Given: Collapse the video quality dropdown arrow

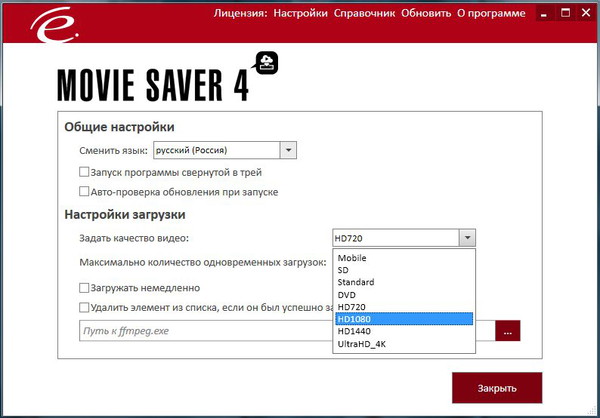Looking at the screenshot, I should click(x=466, y=238).
